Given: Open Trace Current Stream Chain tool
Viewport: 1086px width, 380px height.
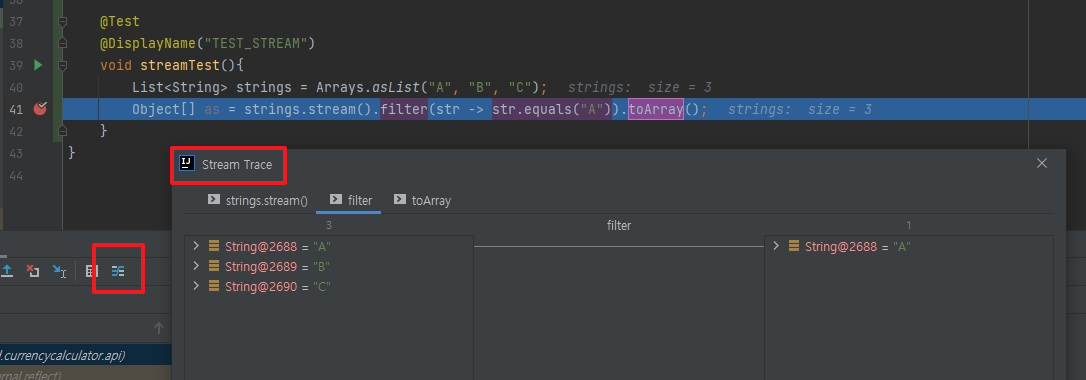Looking at the screenshot, I should pyautogui.click(x=118, y=271).
